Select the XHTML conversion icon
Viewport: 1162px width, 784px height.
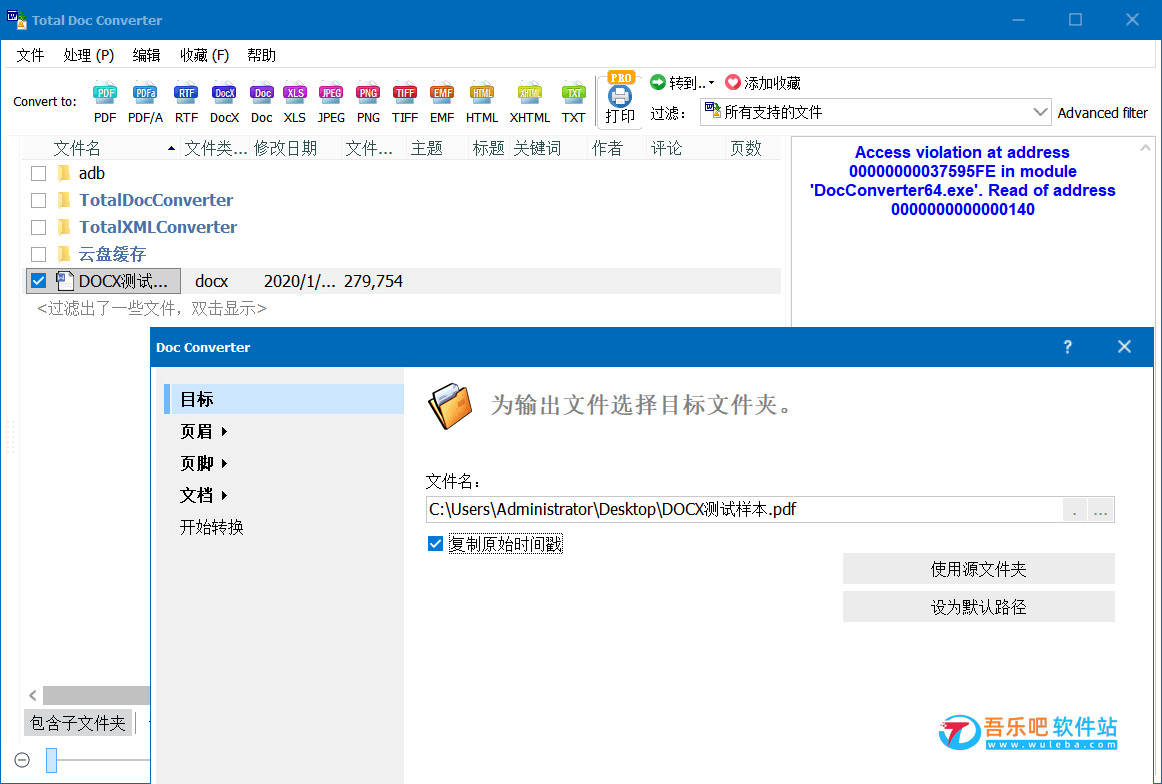coord(529,102)
